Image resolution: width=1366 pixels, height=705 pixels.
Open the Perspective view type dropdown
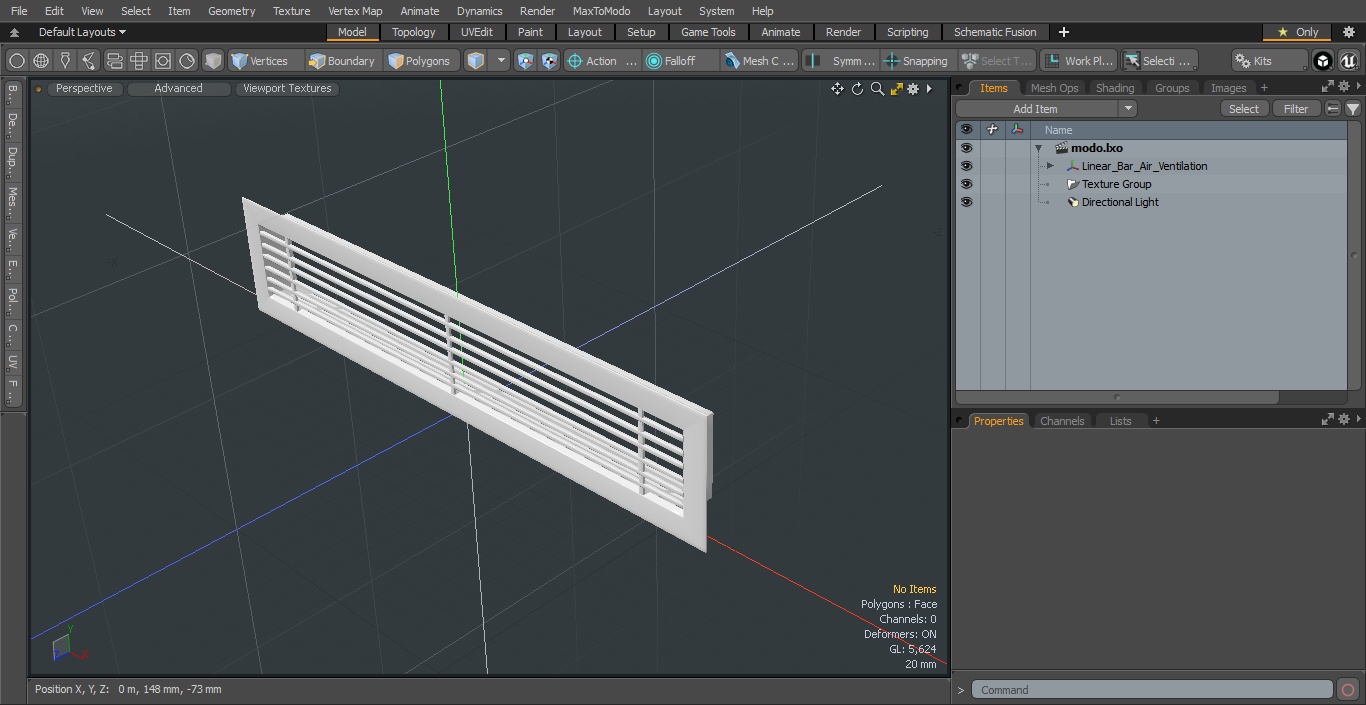pyautogui.click(x=85, y=89)
